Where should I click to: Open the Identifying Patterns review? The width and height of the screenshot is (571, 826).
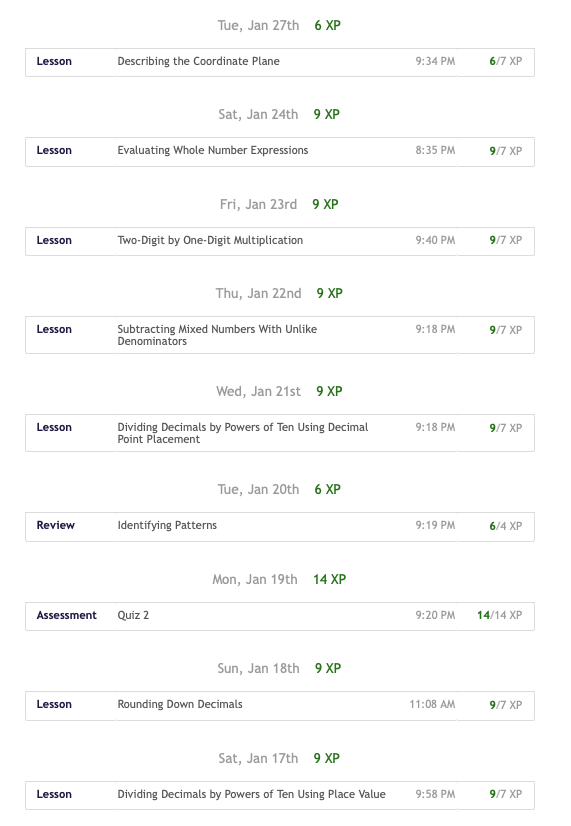pos(280,527)
